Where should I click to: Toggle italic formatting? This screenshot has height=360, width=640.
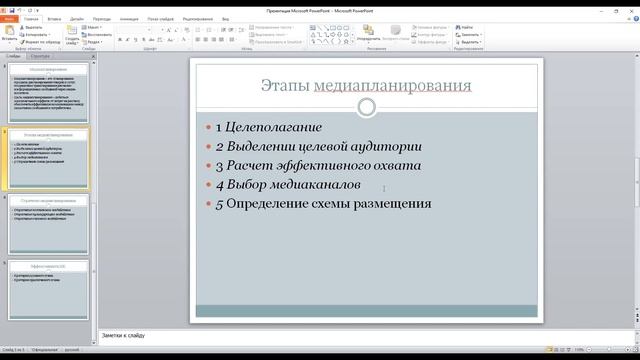pyautogui.click(x=127, y=40)
